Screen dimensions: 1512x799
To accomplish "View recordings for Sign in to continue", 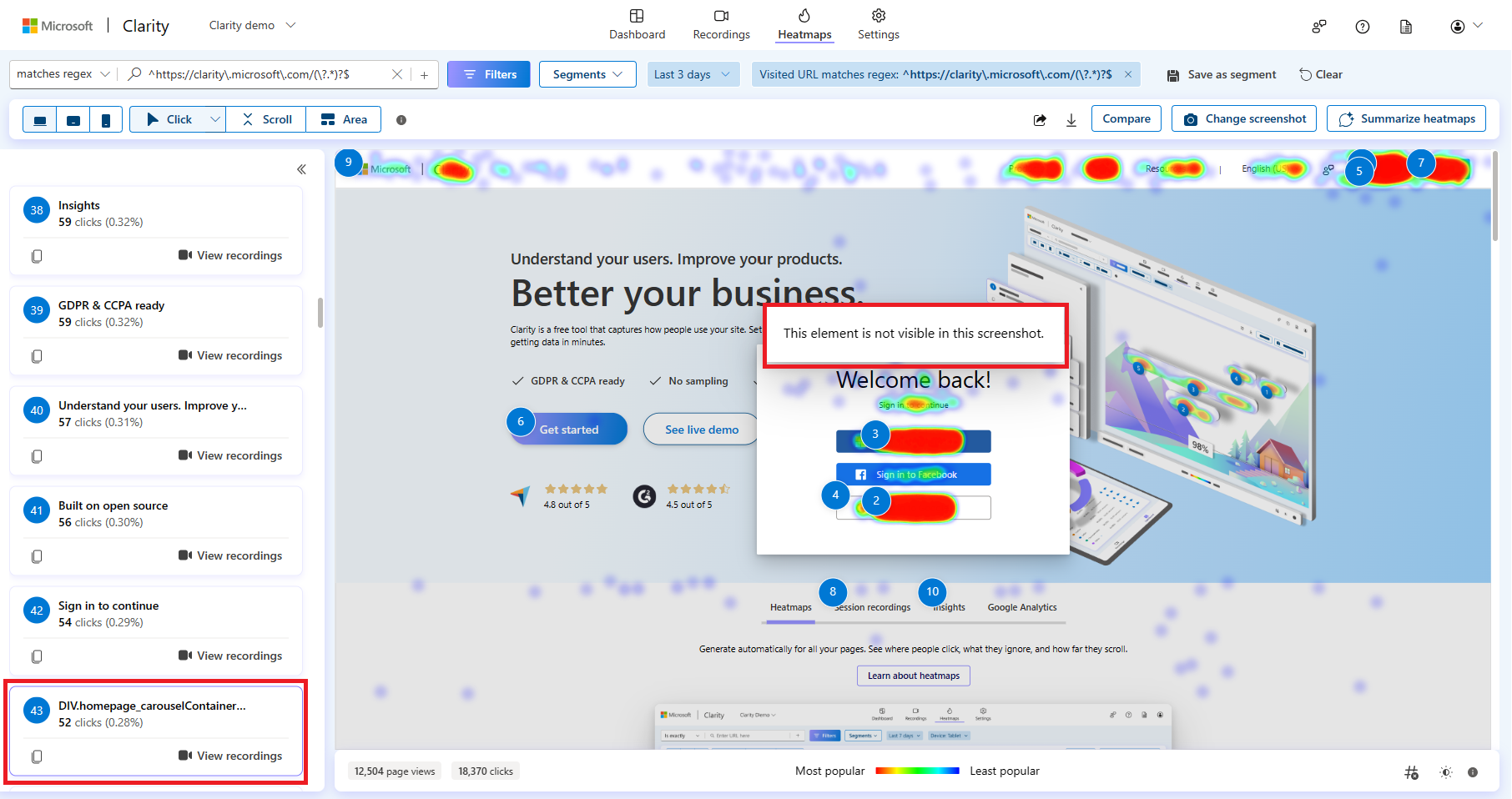I will (x=230, y=656).
